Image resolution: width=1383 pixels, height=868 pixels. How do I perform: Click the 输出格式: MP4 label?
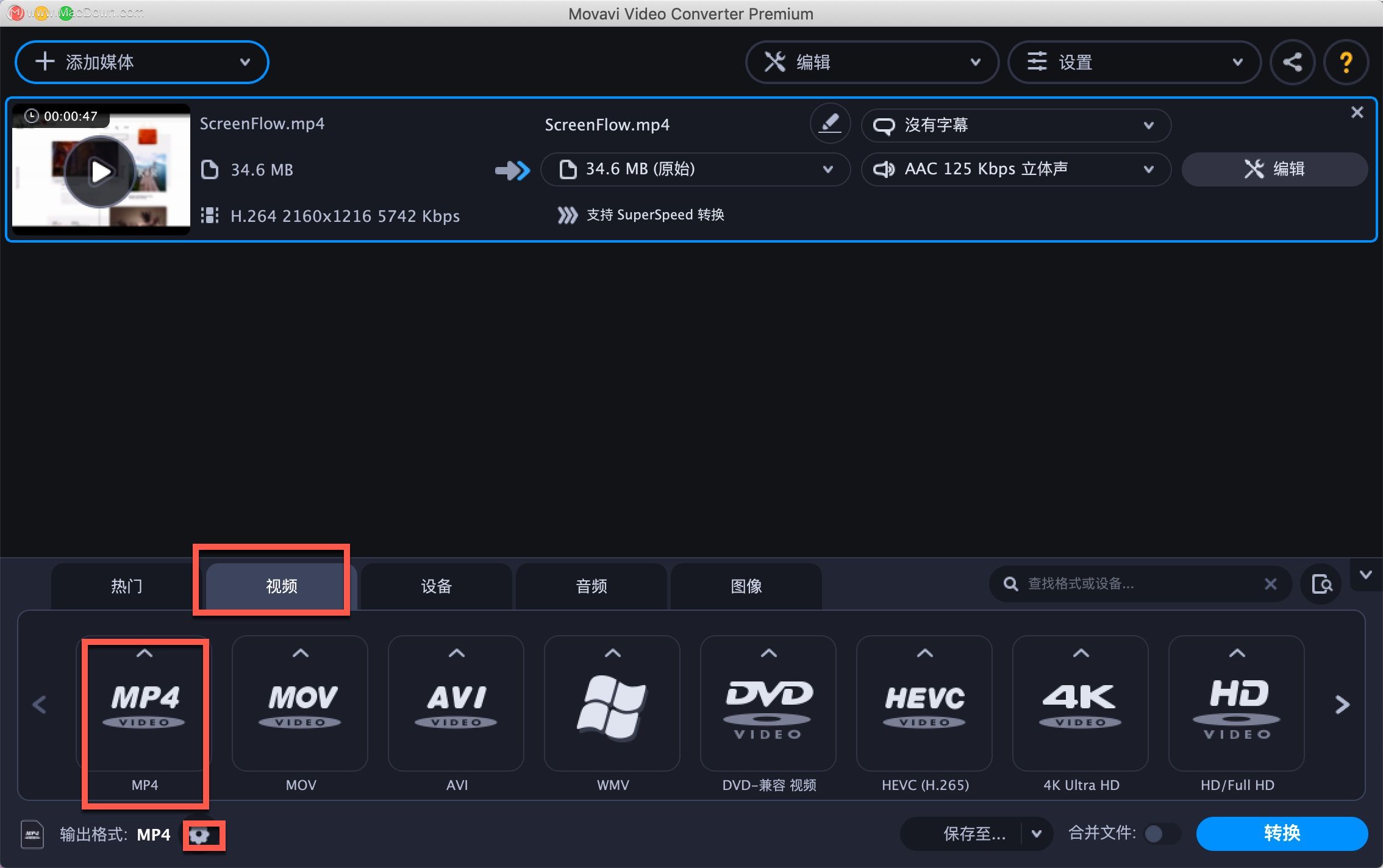[115, 834]
